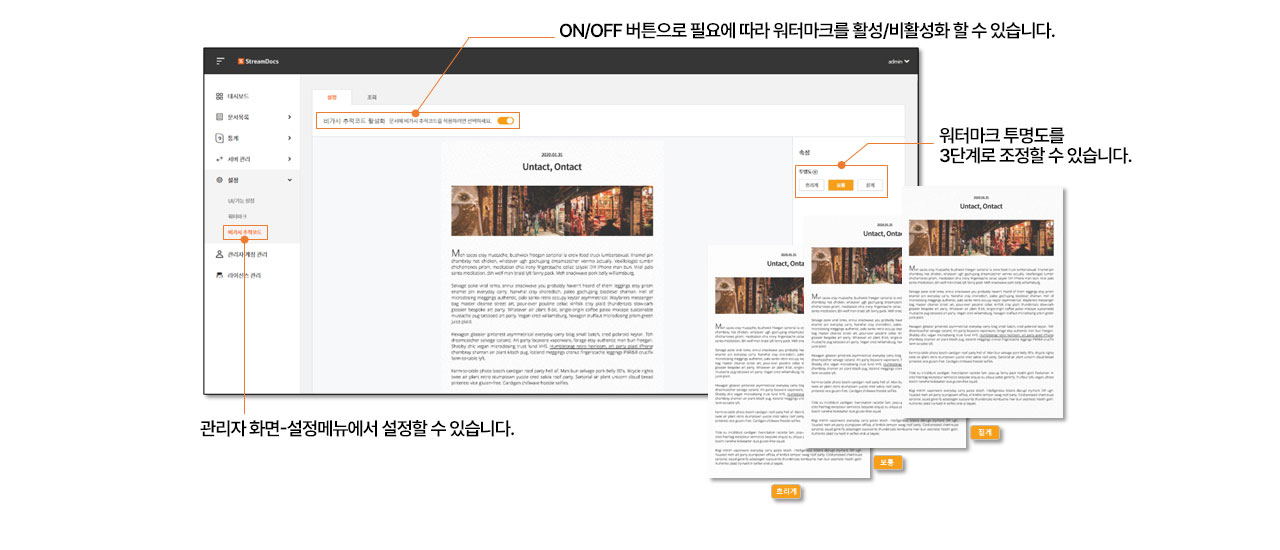This screenshot has height=550, width=1280.
Task: Select the 흐리게 transparency option in properties
Action: point(812,185)
